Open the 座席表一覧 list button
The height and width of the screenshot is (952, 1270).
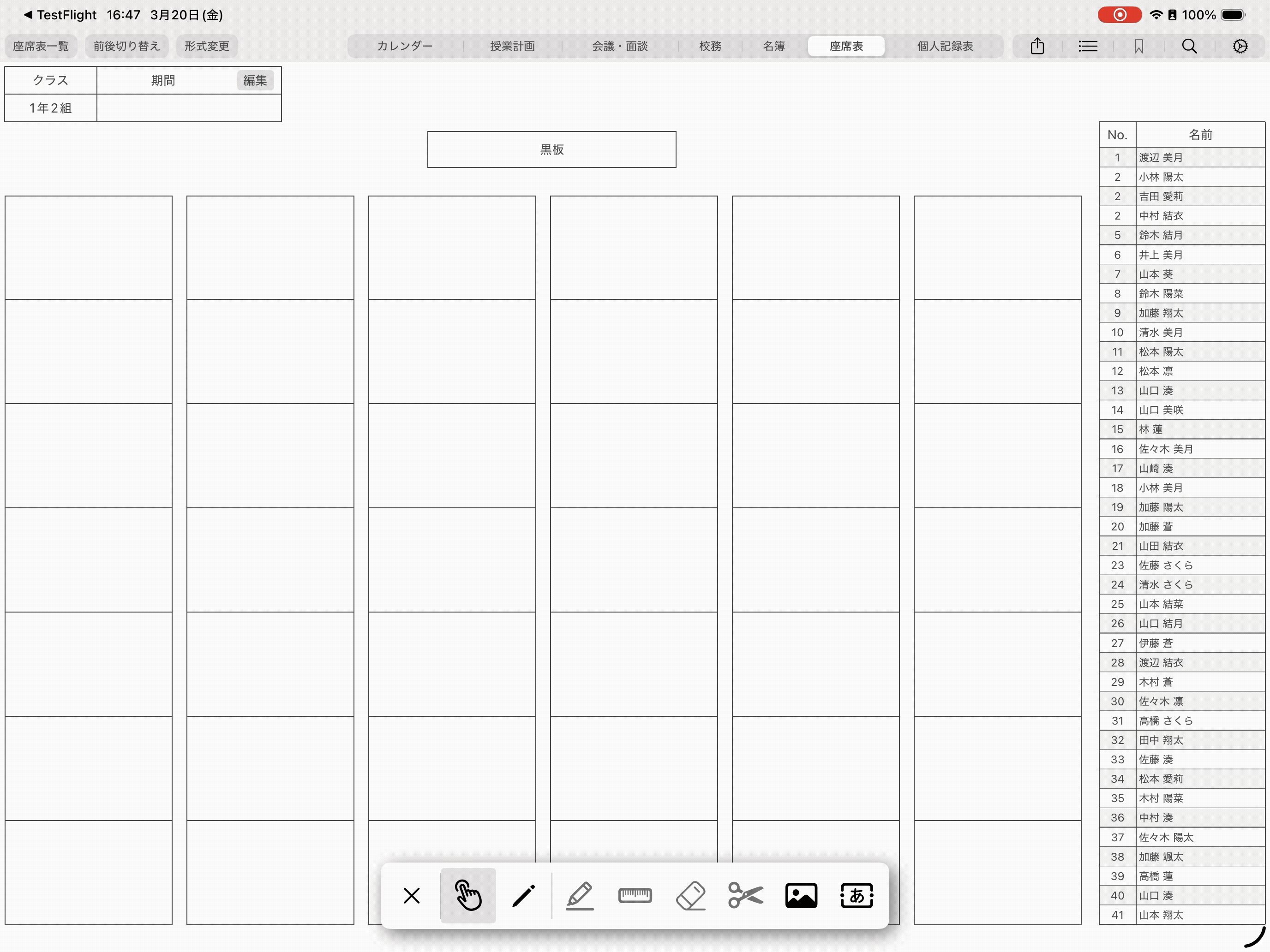41,46
